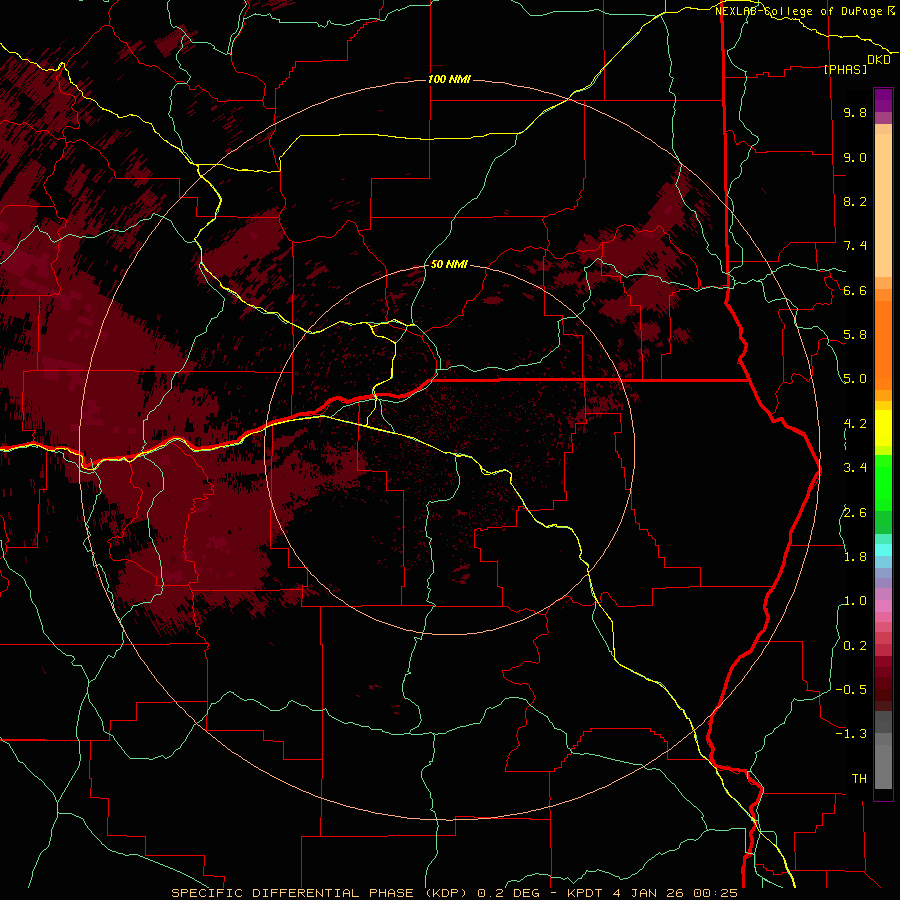
Task: Click the 5.0 color scale label
Action: [855, 379]
